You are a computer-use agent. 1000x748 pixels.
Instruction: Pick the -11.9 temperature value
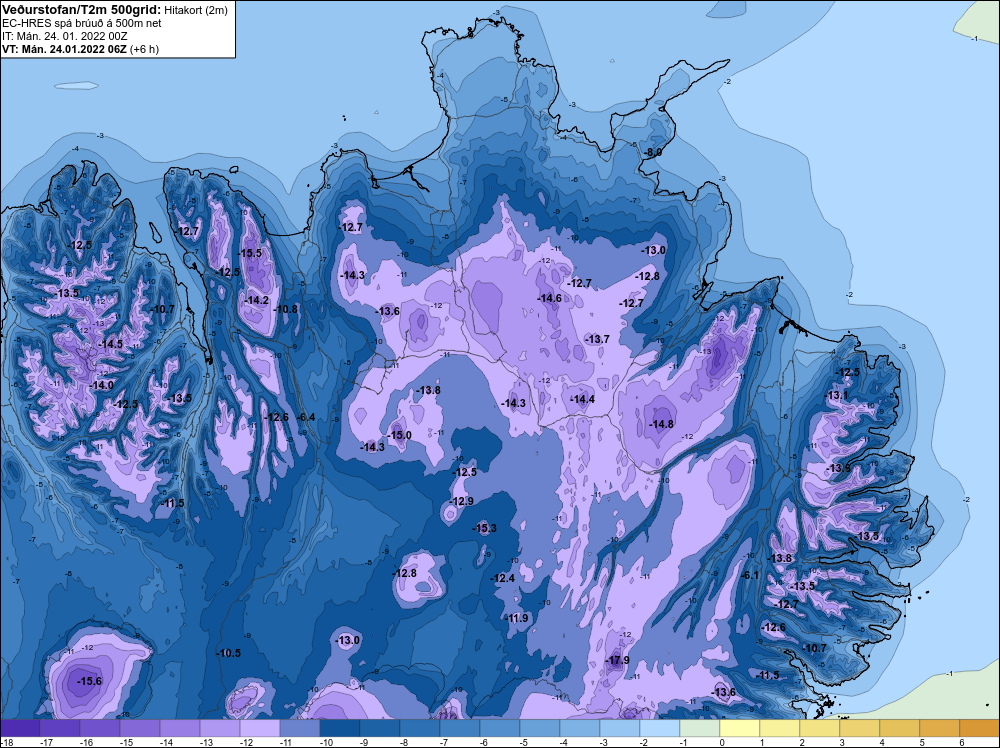[517, 618]
